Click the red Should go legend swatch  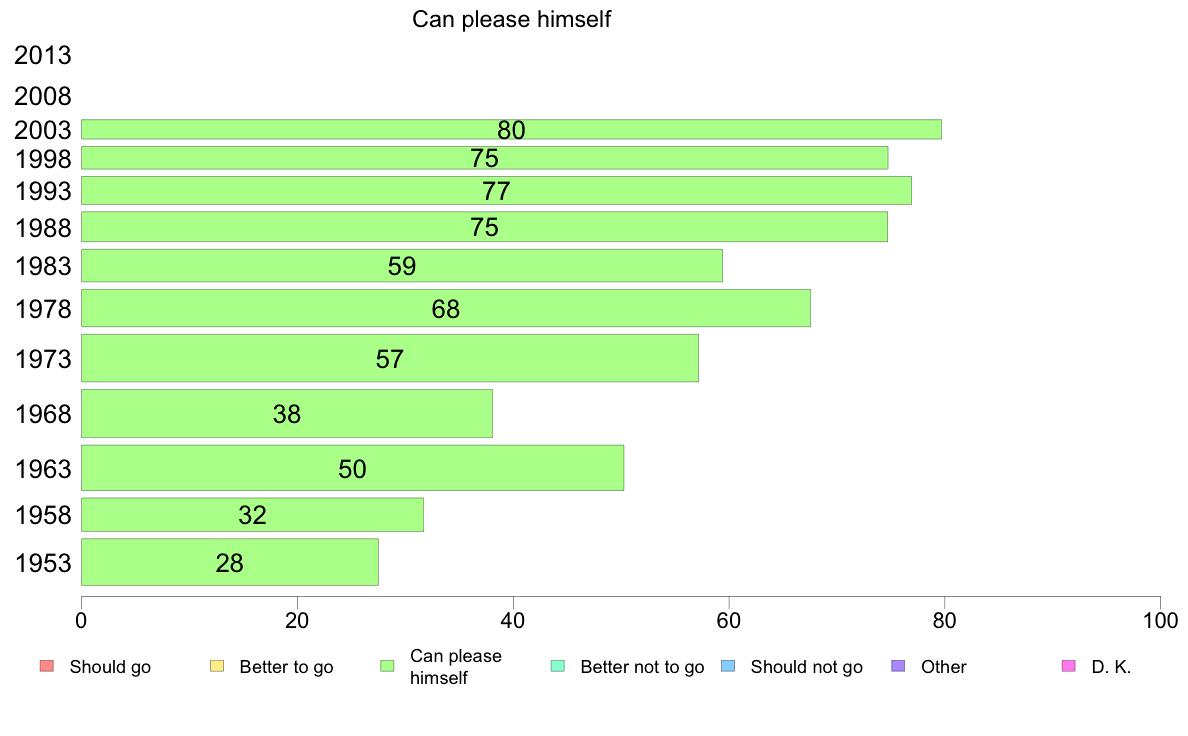coord(47,666)
